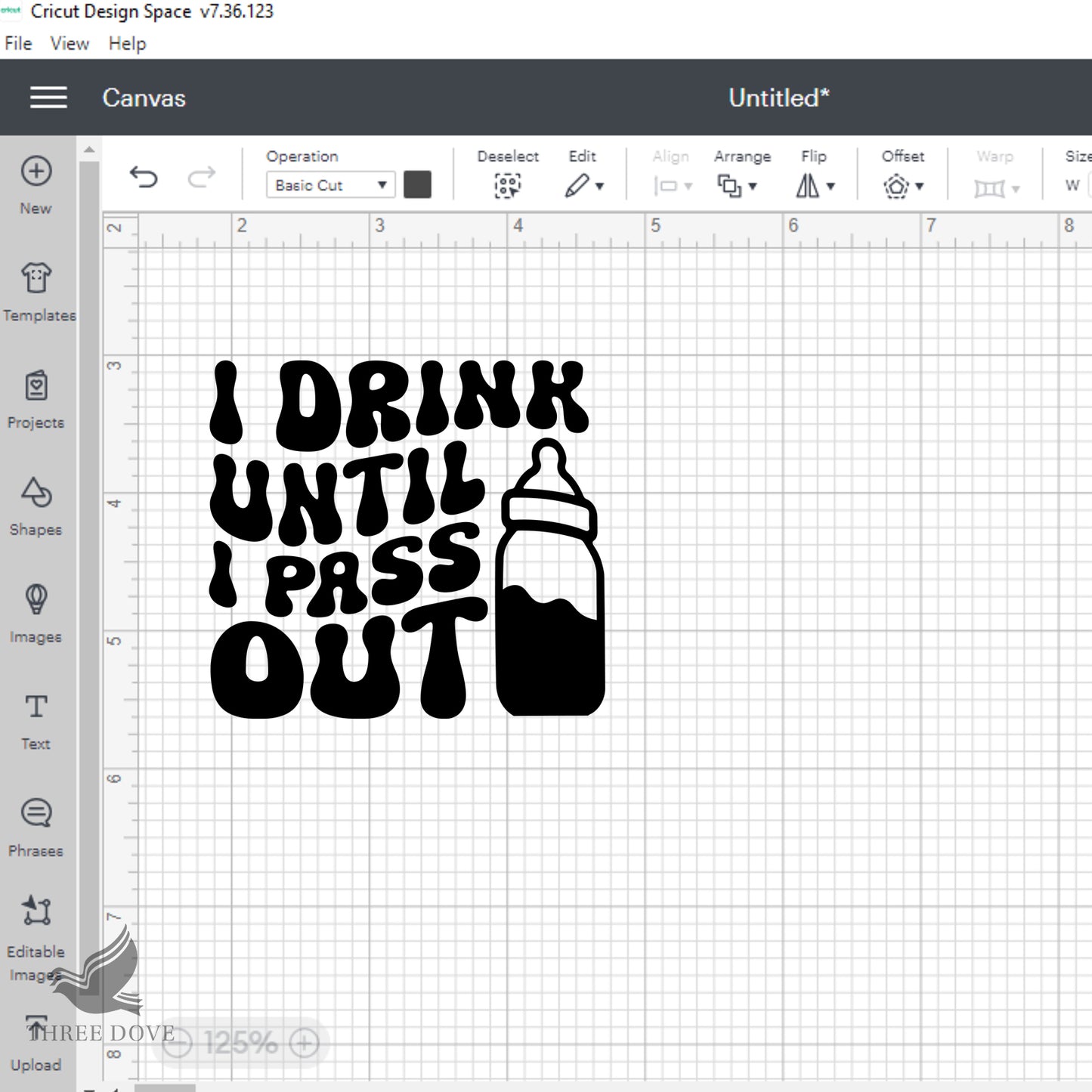Screen dimensions: 1092x1092
Task: Expand the Arrange dropdown arrow
Action: tap(753, 187)
